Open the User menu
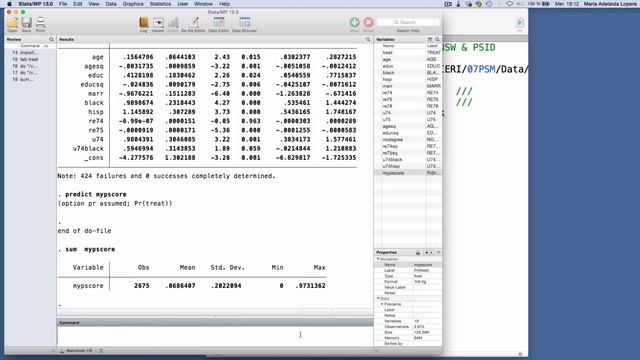 click(x=182, y=4)
